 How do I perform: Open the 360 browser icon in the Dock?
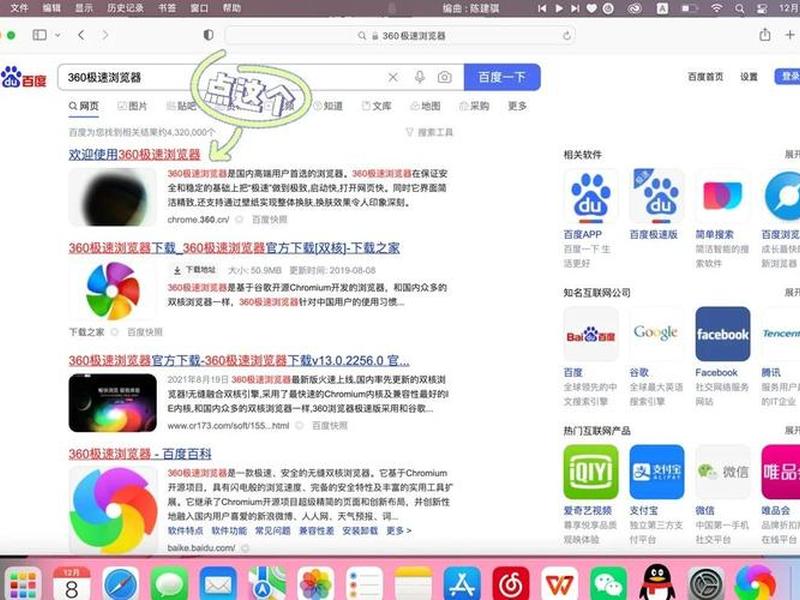click(x=756, y=583)
